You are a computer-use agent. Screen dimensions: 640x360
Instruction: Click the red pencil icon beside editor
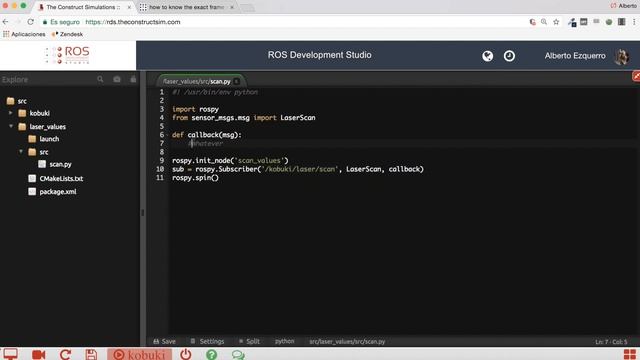coord(636,76)
